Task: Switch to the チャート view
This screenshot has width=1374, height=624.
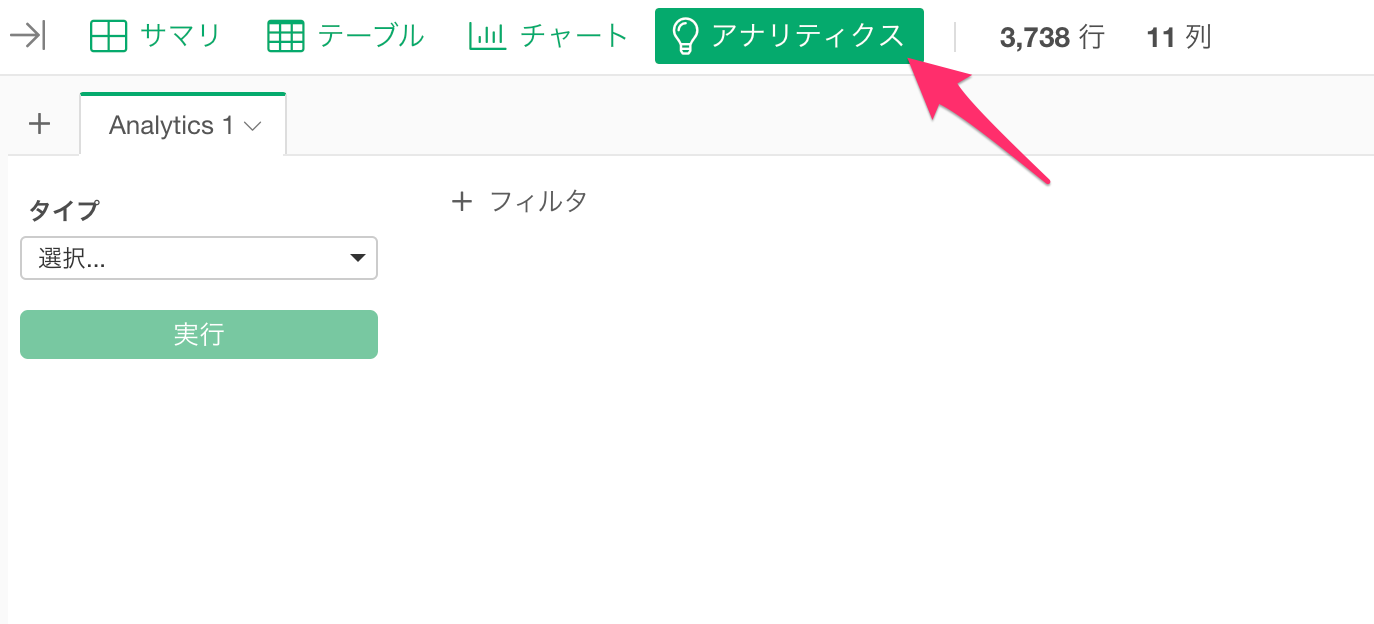Action: click(549, 37)
